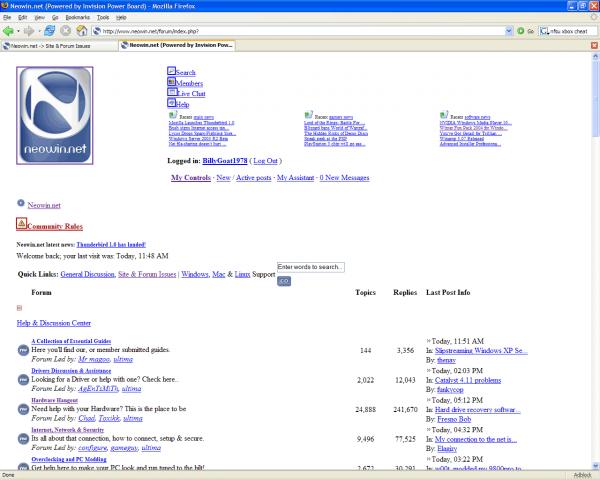Click the Forward arrow toolbar button

(29, 31)
